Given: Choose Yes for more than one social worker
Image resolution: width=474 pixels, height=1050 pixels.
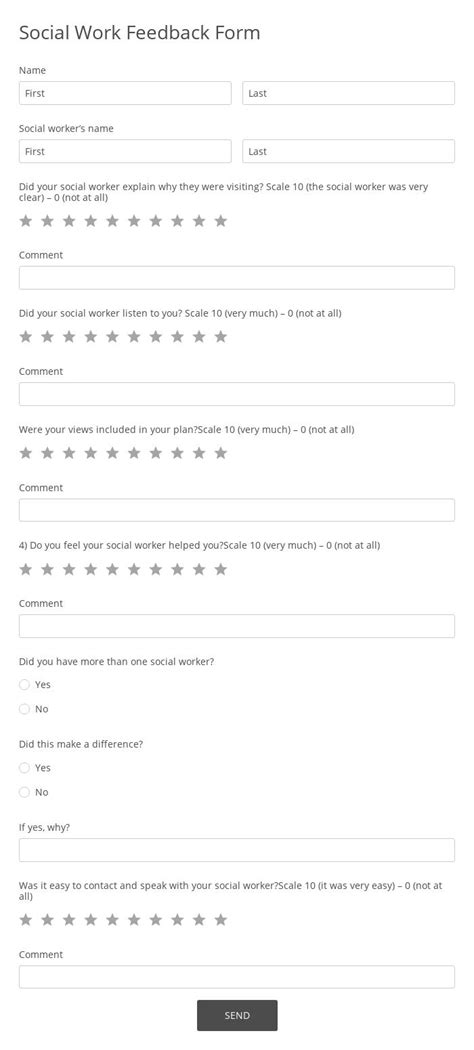Looking at the screenshot, I should click(25, 684).
